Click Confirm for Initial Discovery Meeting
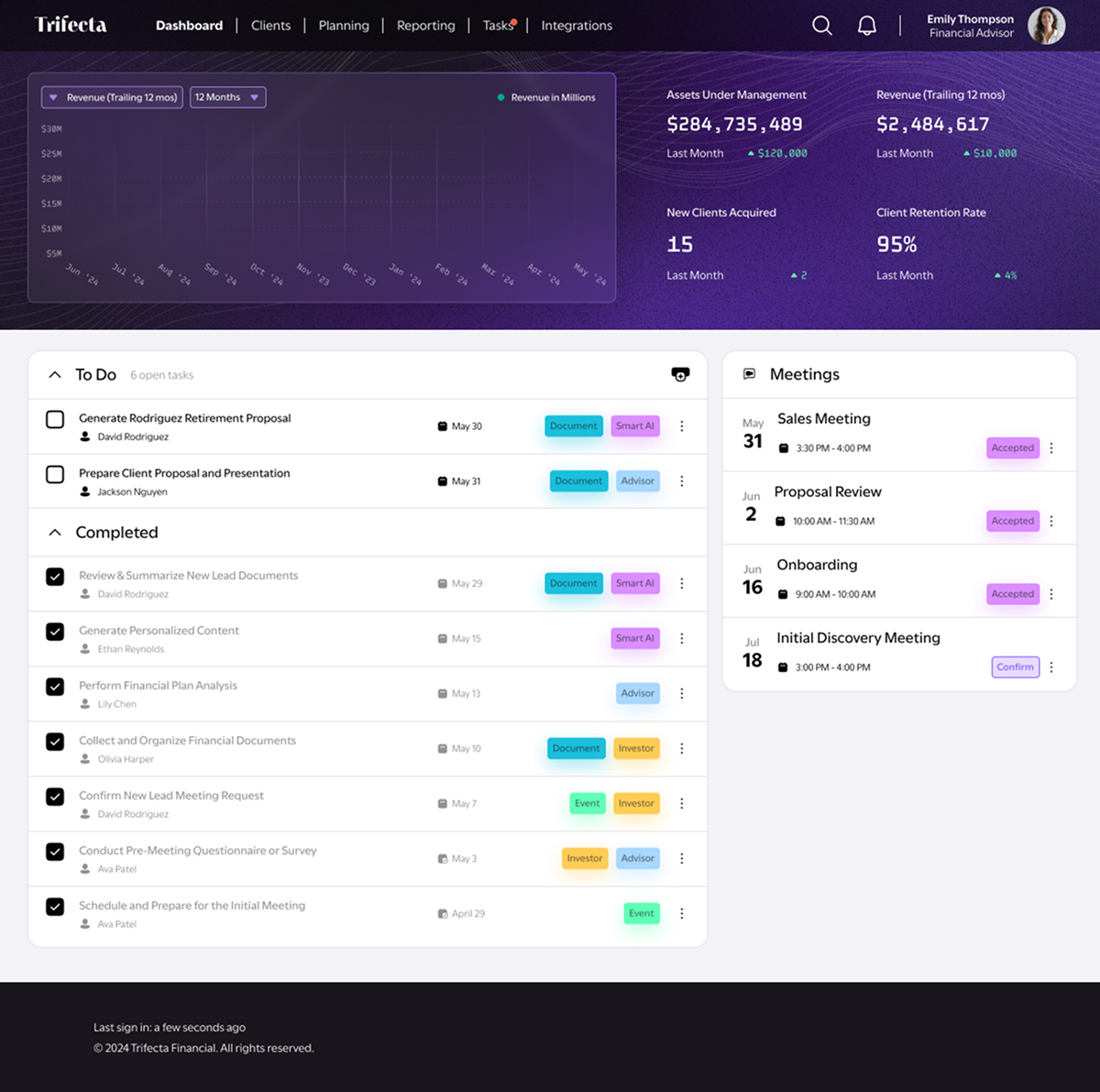The image size is (1100, 1092). [1016, 667]
